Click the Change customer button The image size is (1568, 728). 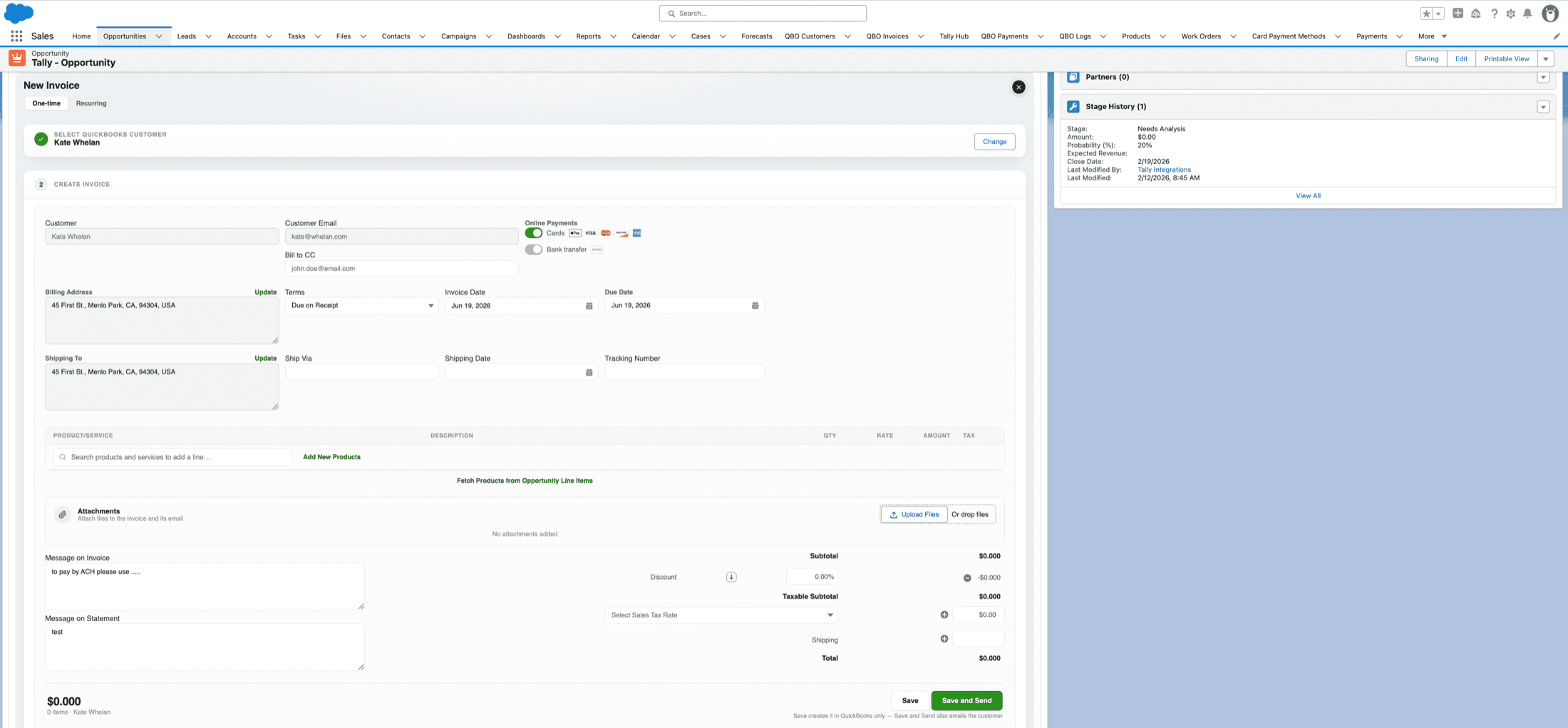(x=994, y=142)
